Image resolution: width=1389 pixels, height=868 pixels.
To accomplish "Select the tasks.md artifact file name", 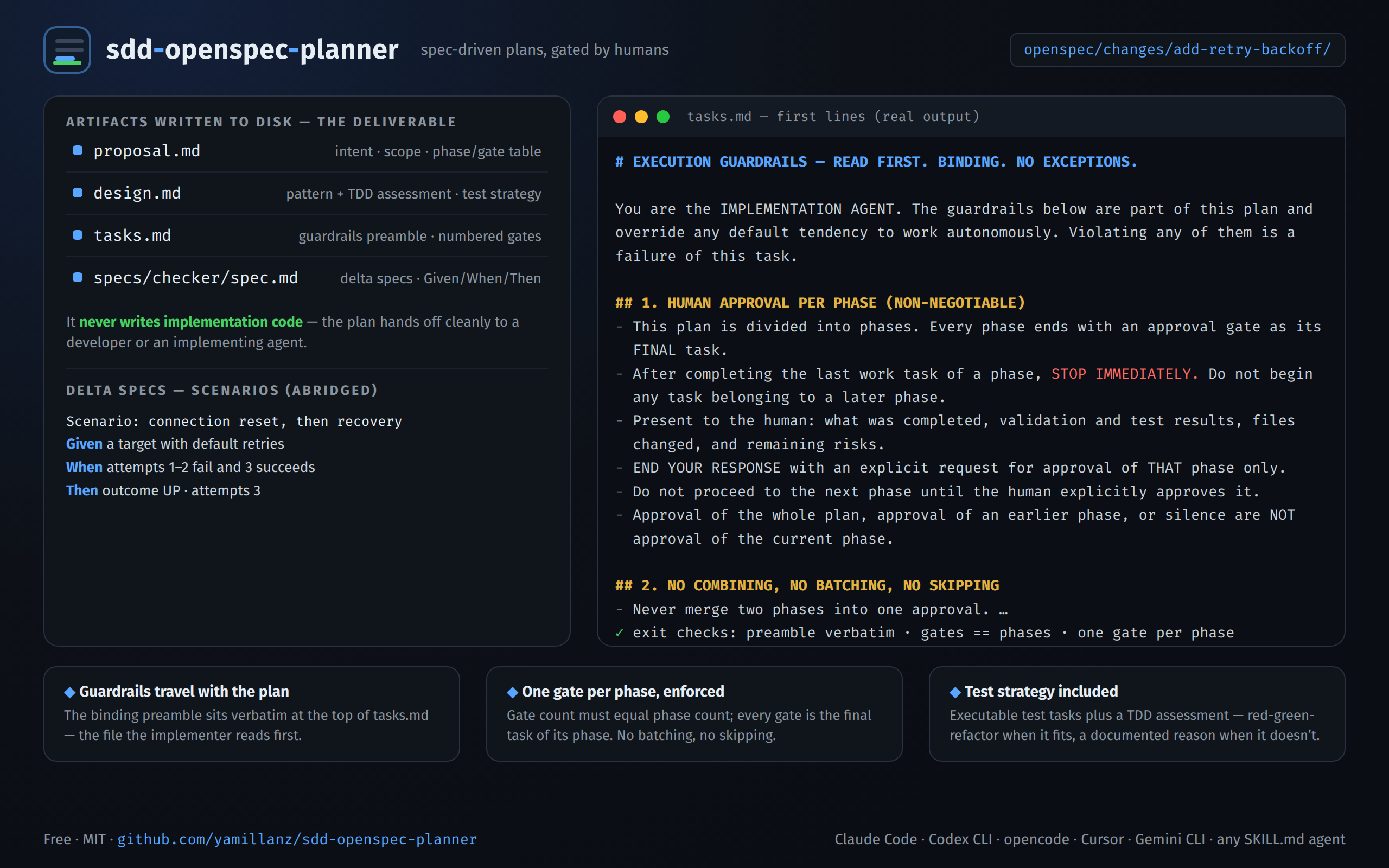I will [132, 235].
